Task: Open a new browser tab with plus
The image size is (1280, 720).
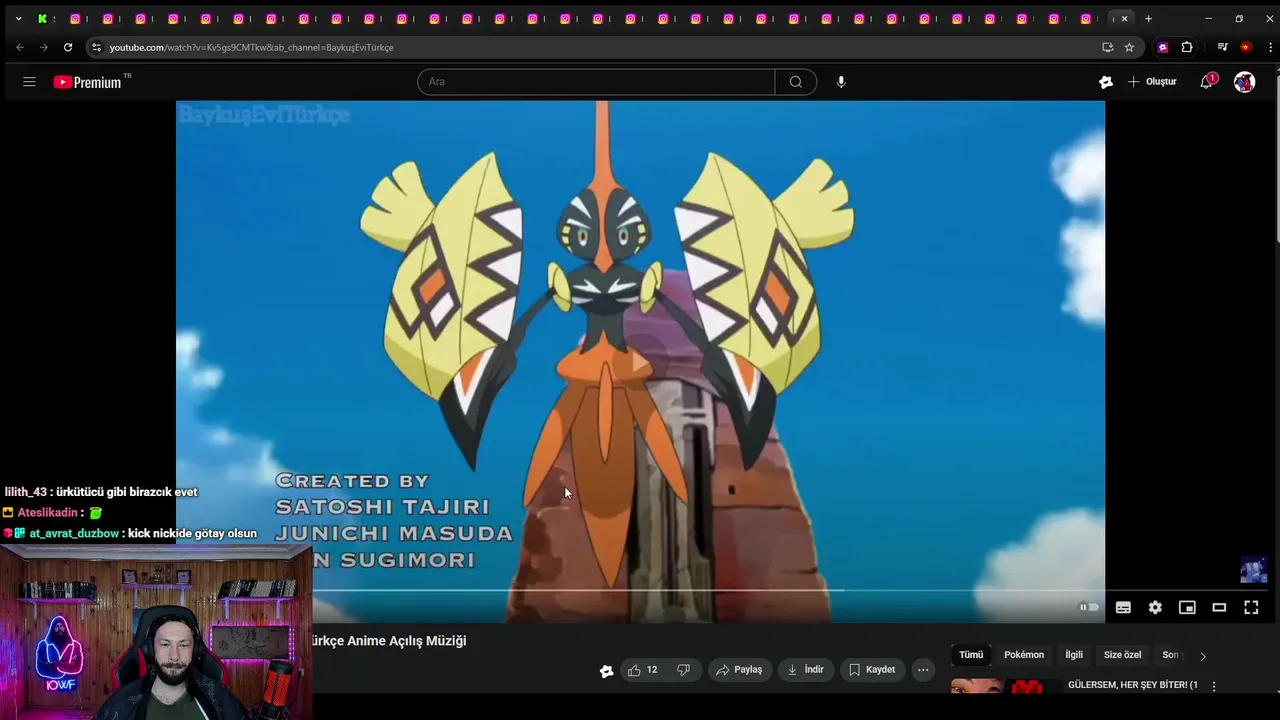Action: pos(1148,19)
